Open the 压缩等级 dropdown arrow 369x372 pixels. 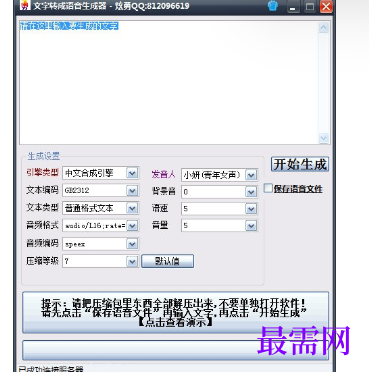click(x=132, y=261)
